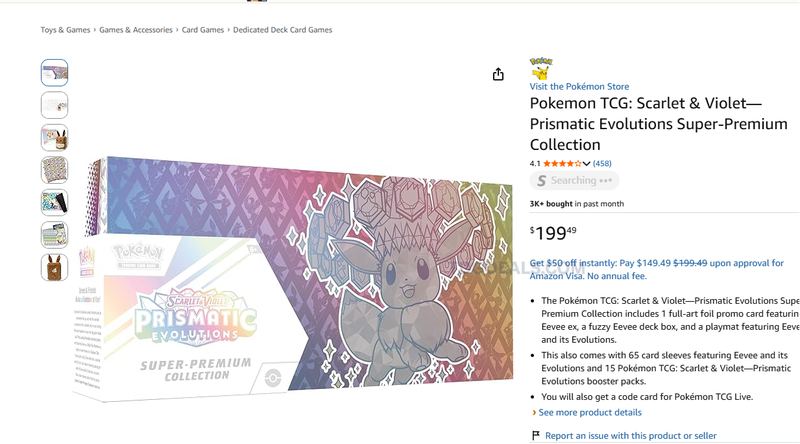Expand the rating breakdown chevron next to stars

(x=586, y=164)
